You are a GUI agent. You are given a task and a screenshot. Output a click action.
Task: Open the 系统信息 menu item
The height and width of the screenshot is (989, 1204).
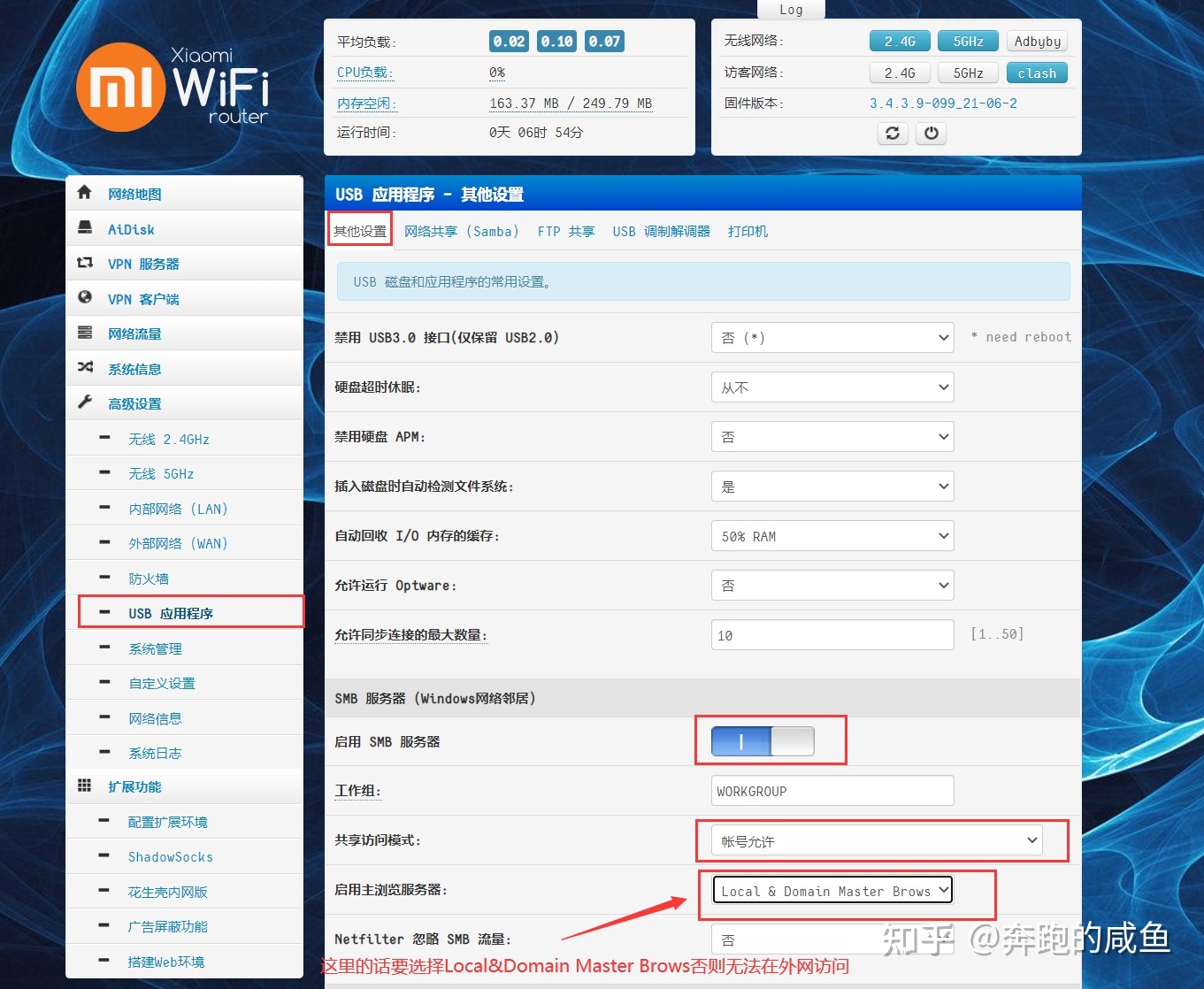tap(184, 368)
